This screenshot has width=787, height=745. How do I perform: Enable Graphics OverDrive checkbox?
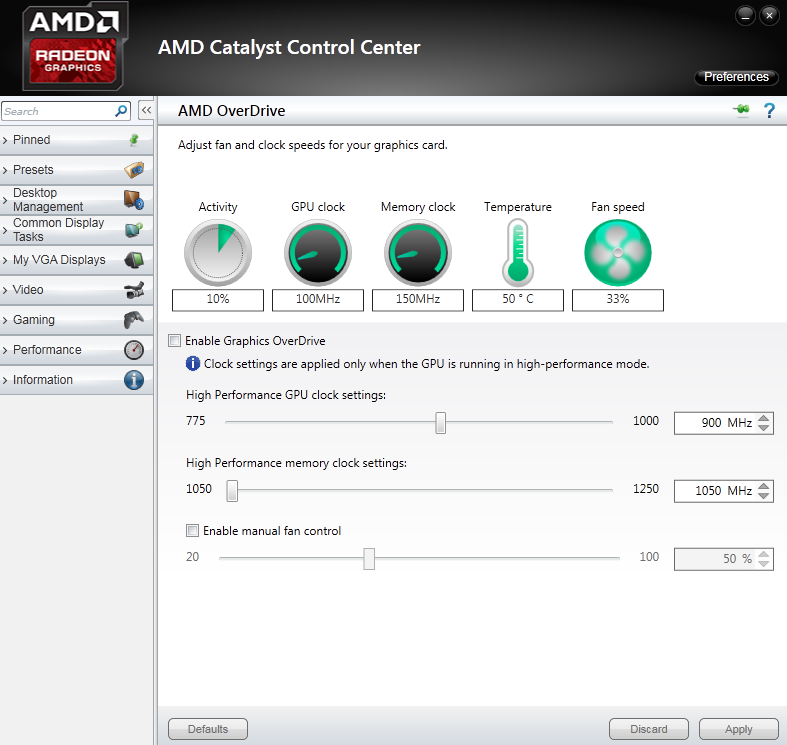click(175, 341)
